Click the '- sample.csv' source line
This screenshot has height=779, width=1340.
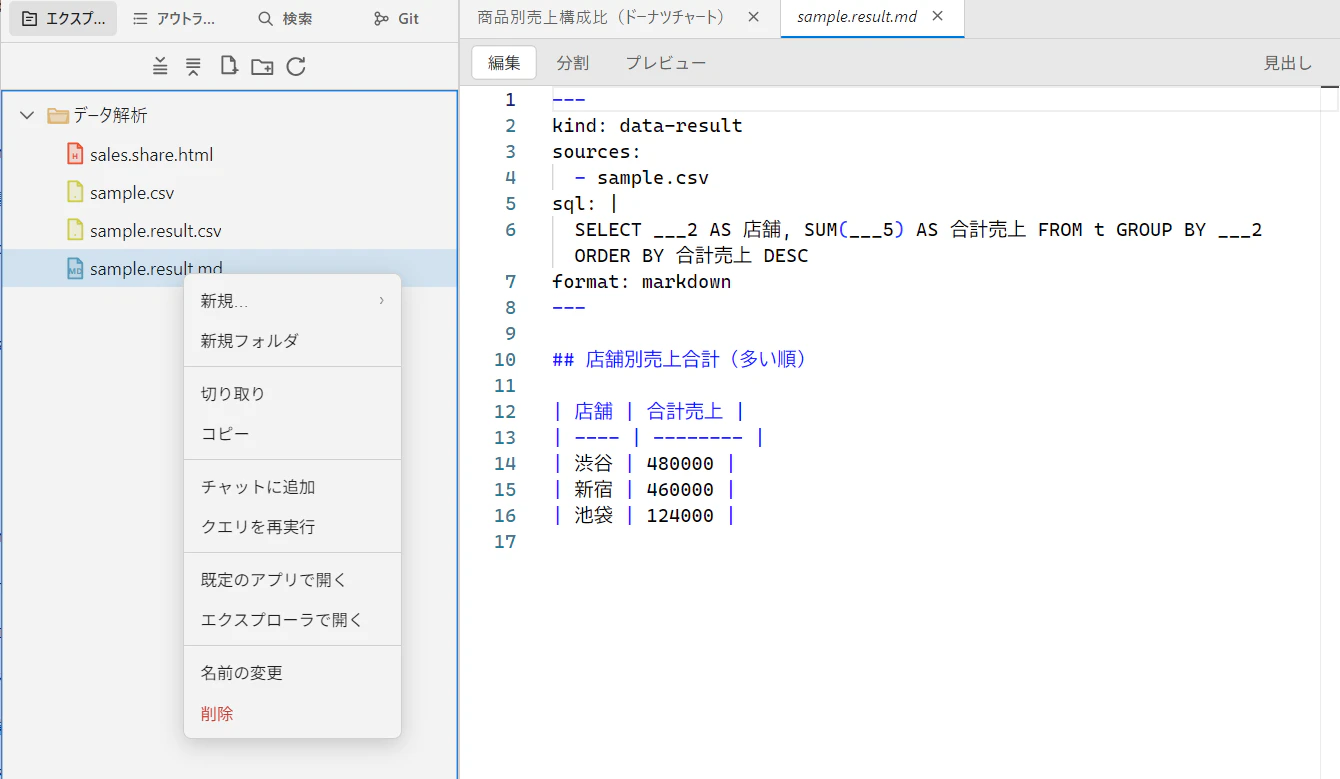tap(642, 178)
